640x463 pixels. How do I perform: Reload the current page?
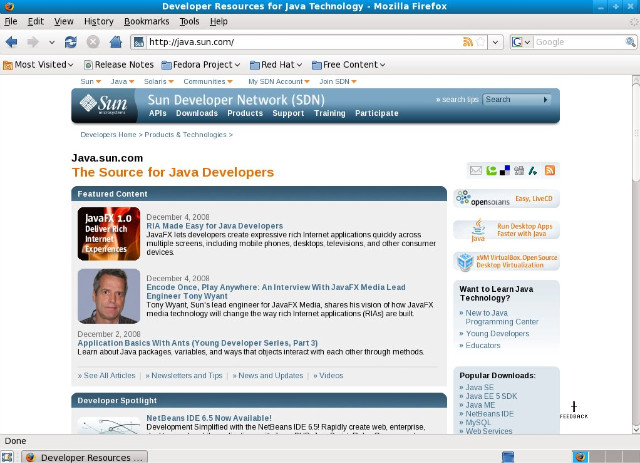coord(71,42)
